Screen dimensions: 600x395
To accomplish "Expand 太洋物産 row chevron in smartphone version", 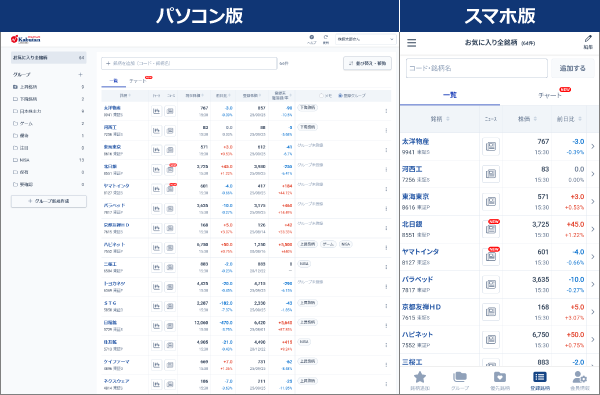I will pos(592,146).
